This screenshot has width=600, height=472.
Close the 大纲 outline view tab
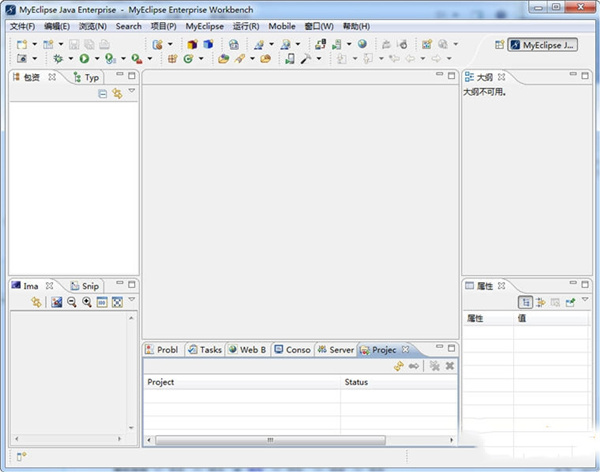coord(502,77)
